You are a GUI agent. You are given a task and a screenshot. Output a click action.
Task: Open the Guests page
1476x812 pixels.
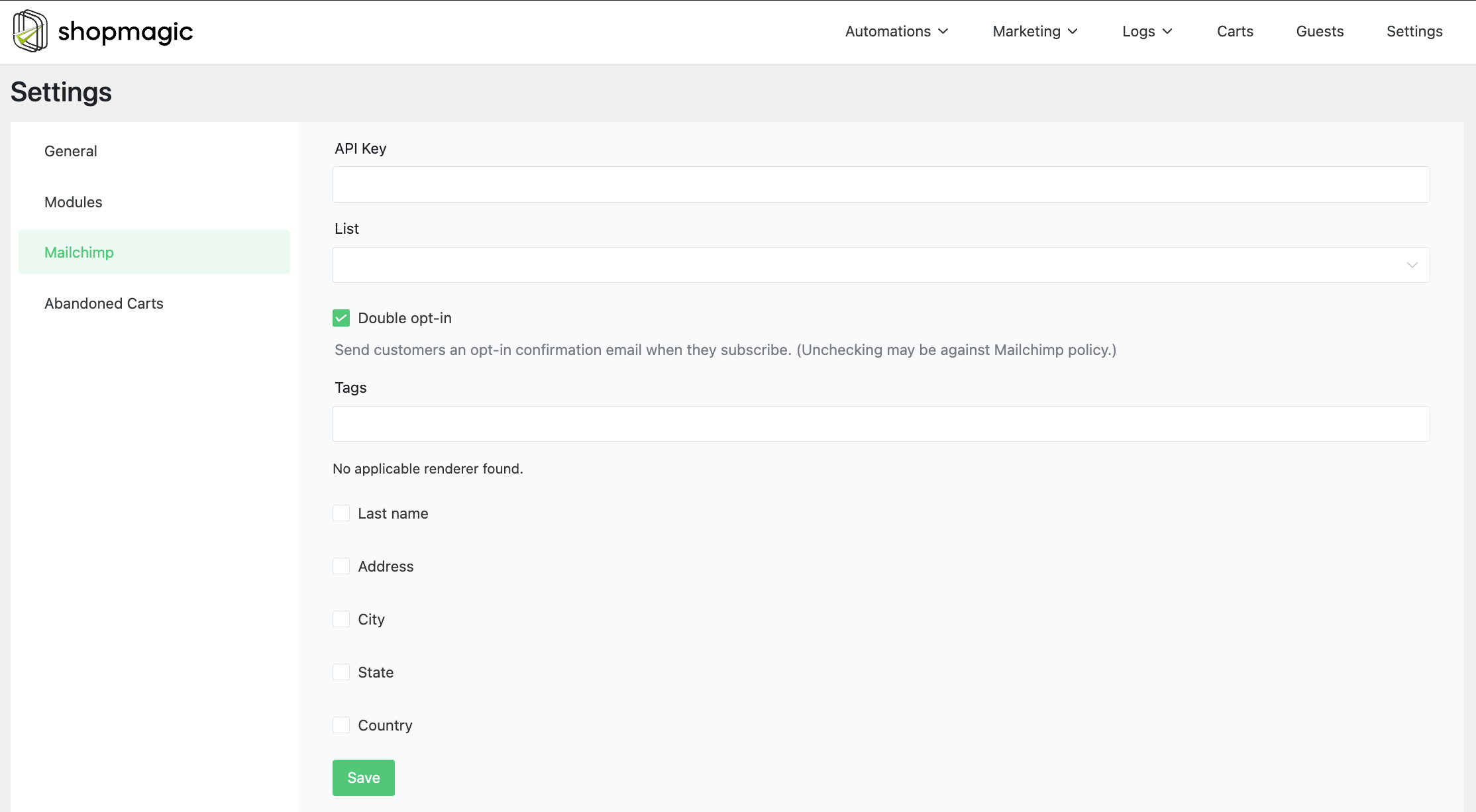pos(1320,31)
